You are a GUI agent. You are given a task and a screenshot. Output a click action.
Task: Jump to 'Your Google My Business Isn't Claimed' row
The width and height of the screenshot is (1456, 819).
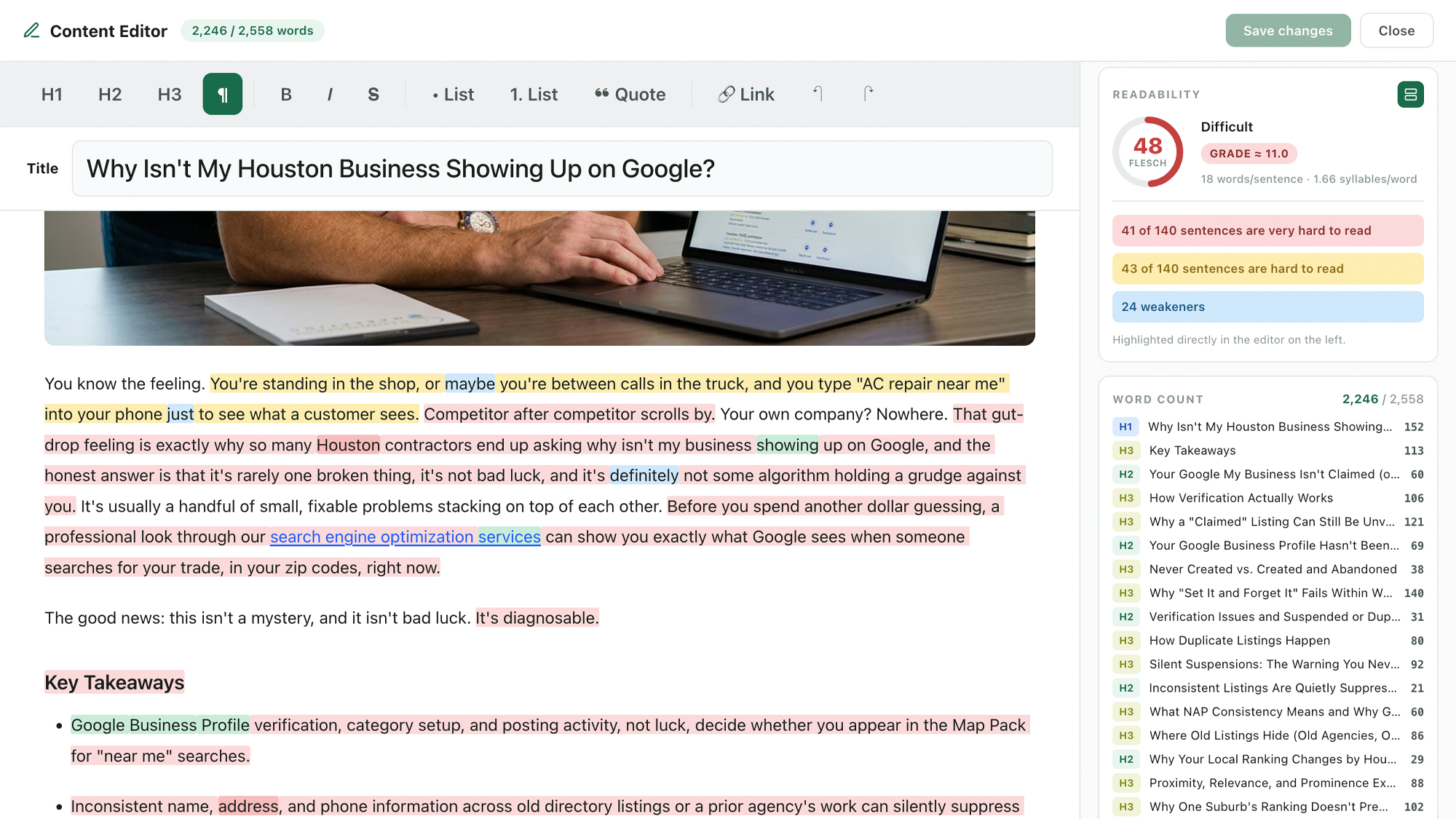1267,475
